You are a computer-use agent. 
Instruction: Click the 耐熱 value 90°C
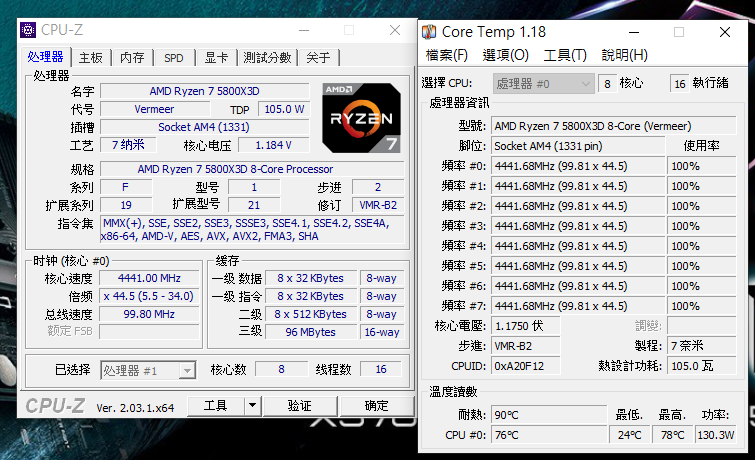pyautogui.click(x=549, y=415)
